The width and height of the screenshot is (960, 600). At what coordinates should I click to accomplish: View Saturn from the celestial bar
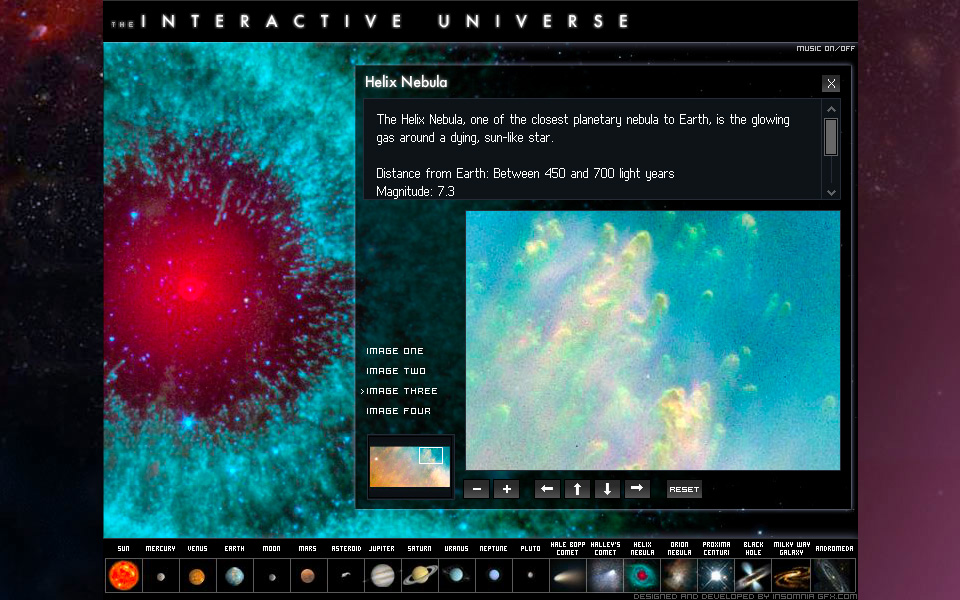pos(420,575)
